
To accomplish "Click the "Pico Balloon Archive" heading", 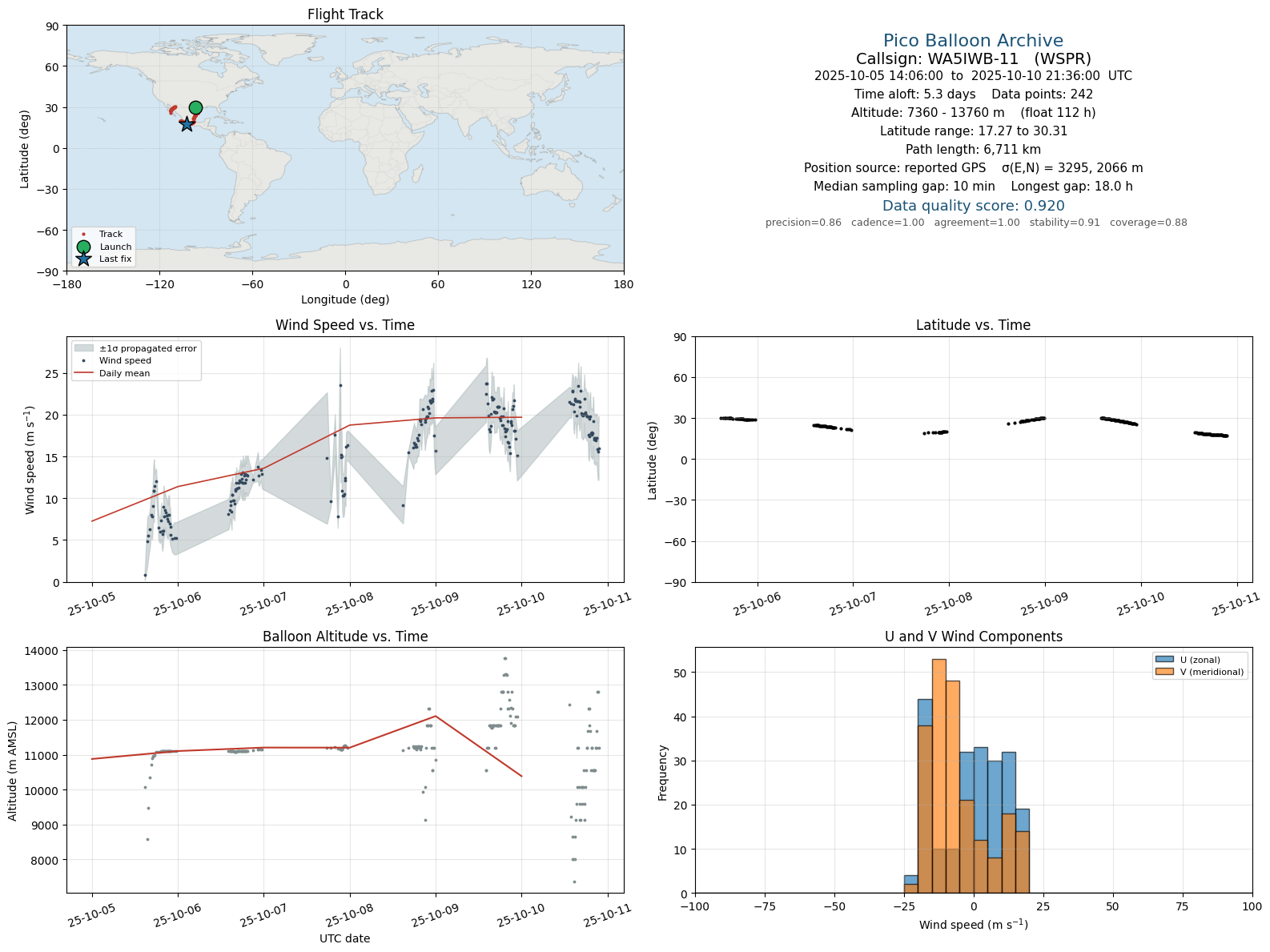I will point(973,41).
